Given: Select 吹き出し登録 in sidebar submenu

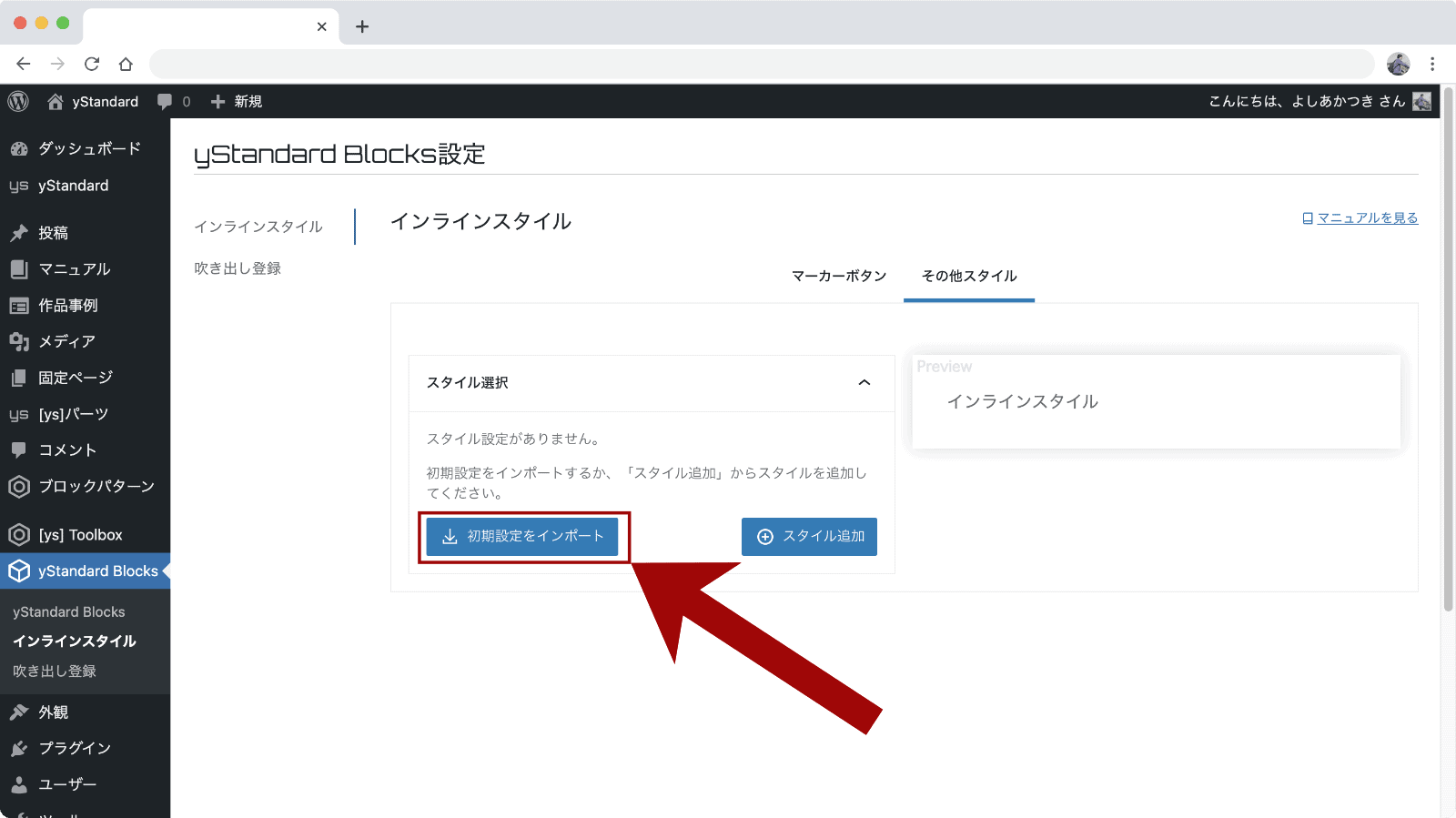Looking at the screenshot, I should 55,672.
